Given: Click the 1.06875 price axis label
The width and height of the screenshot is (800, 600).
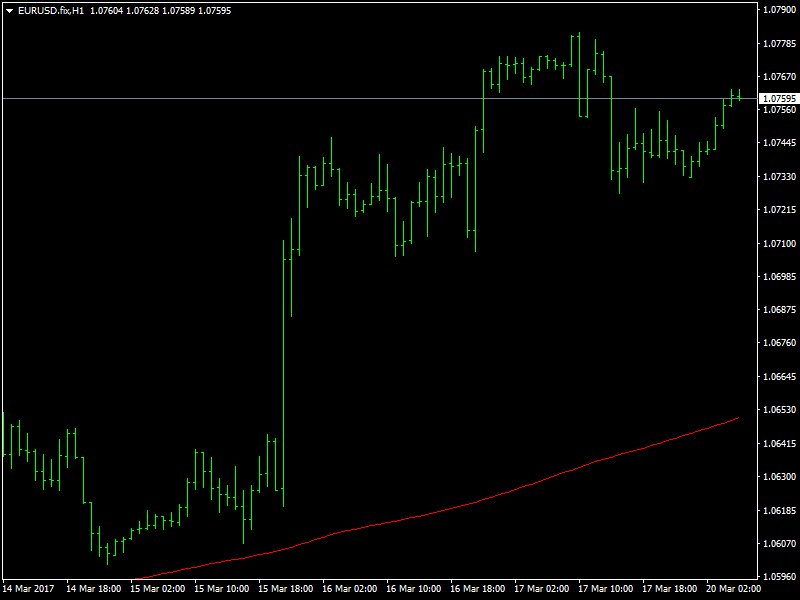Looking at the screenshot, I should [x=779, y=310].
